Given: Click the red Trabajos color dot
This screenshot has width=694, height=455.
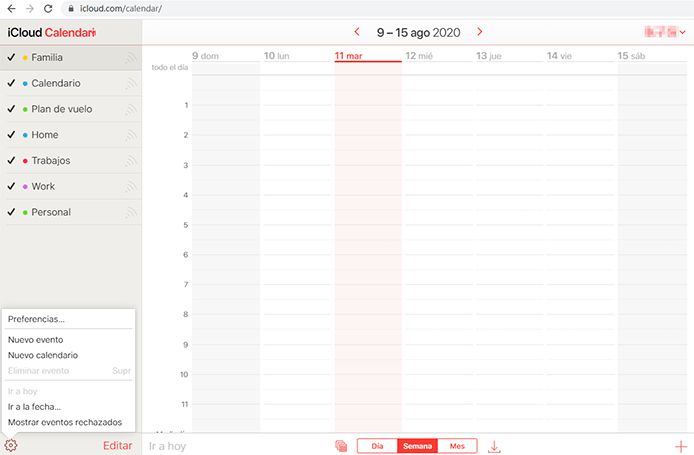Looking at the screenshot, I should pyautogui.click(x=25, y=161).
